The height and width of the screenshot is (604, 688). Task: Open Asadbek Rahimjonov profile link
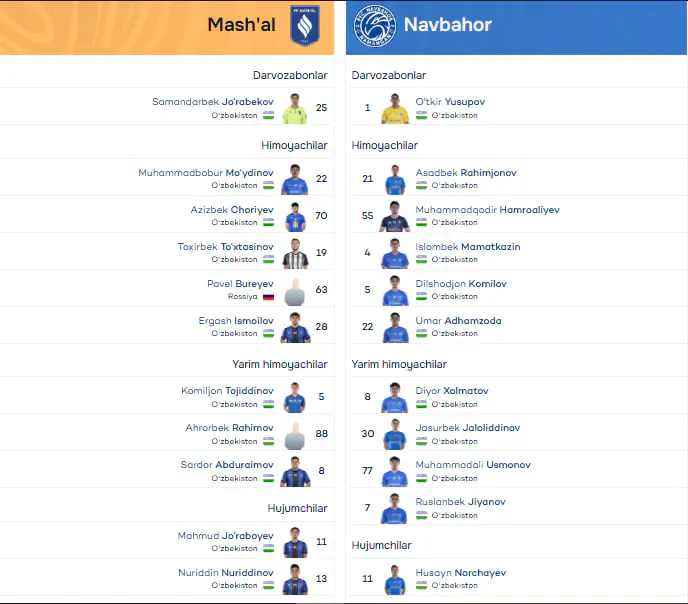pyautogui.click(x=466, y=173)
